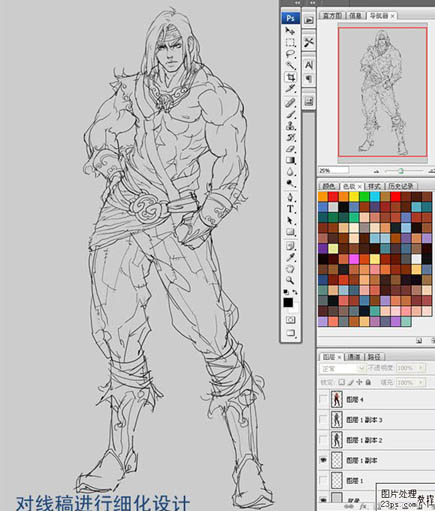Open the layer blend mode dropdown
Image resolution: width=435 pixels, height=511 pixels.
(343, 368)
